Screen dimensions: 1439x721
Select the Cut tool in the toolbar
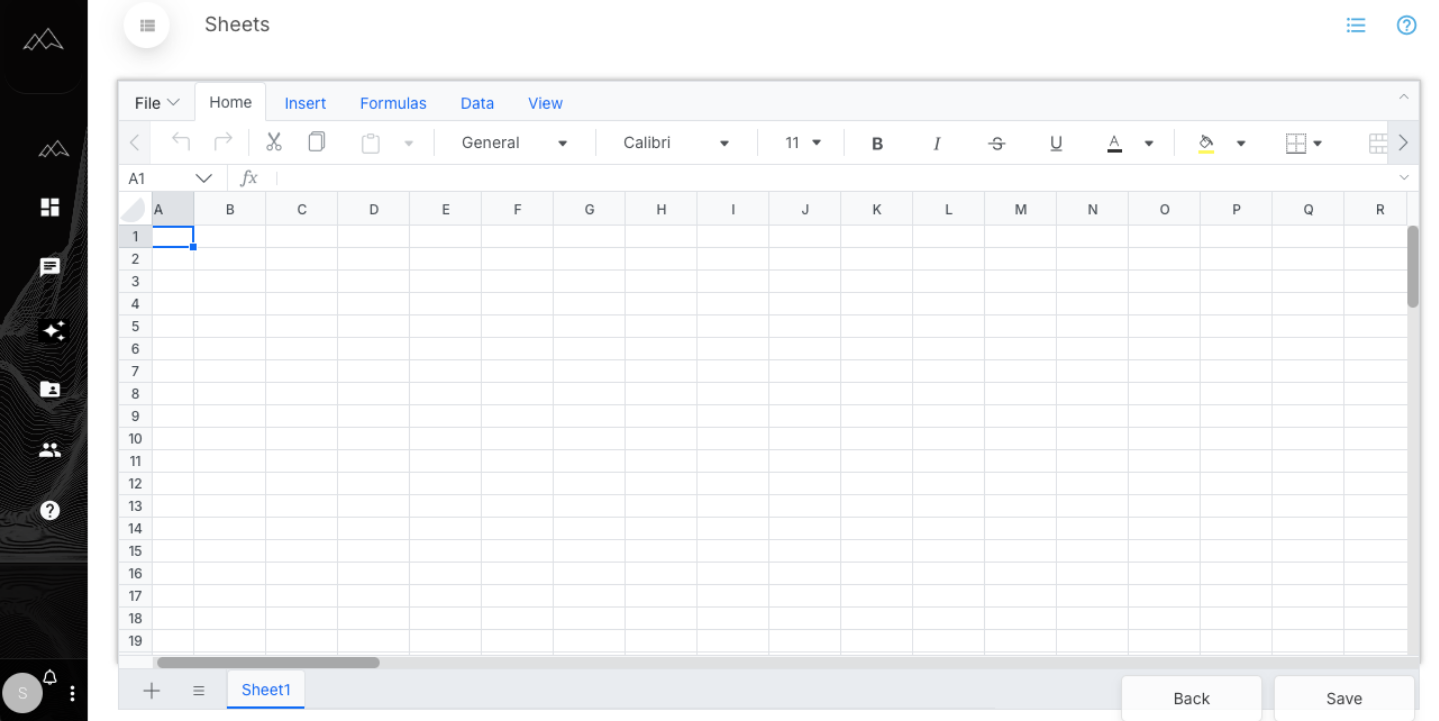[273, 142]
